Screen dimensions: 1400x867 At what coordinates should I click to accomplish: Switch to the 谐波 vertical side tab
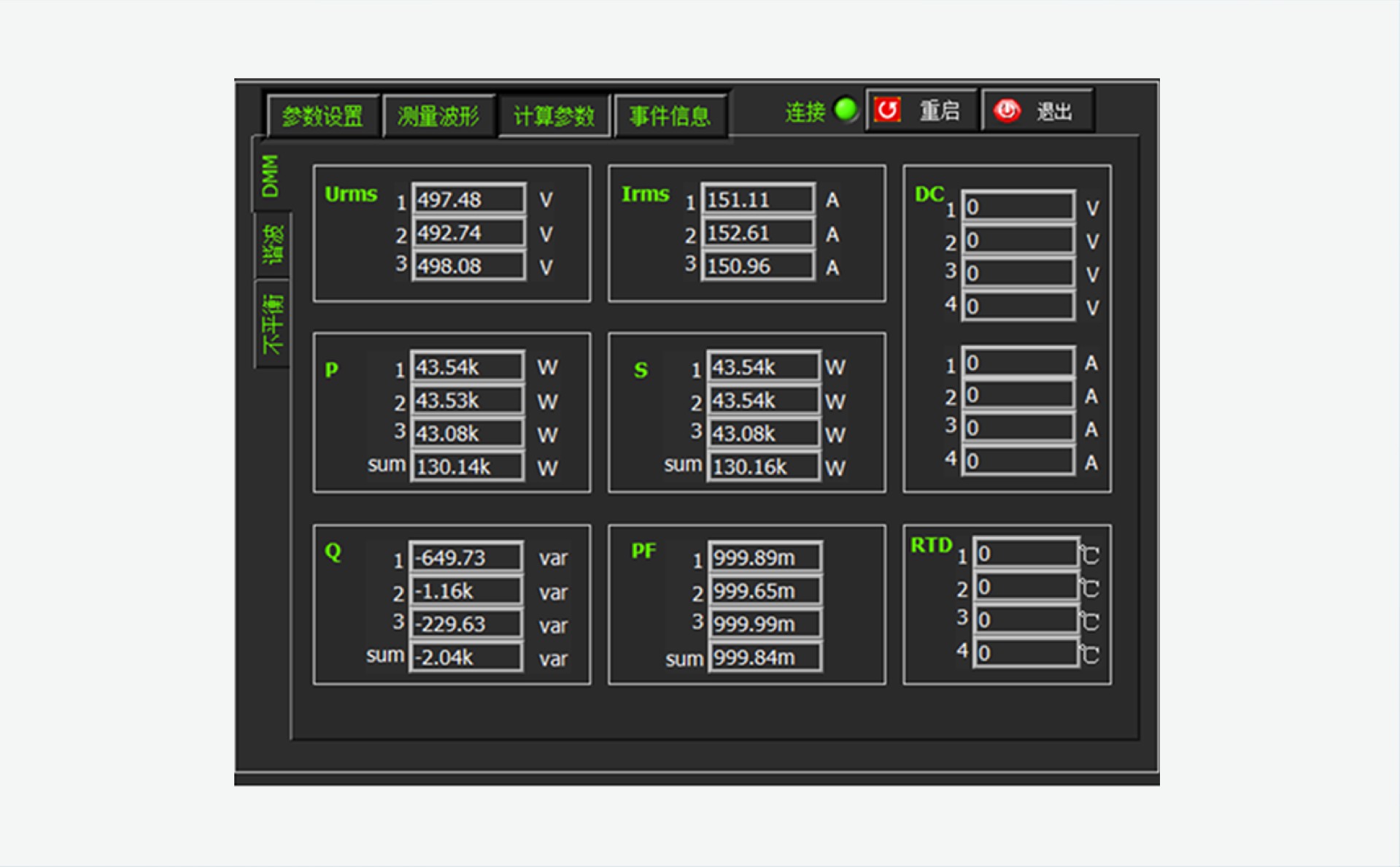pyautogui.click(x=272, y=244)
